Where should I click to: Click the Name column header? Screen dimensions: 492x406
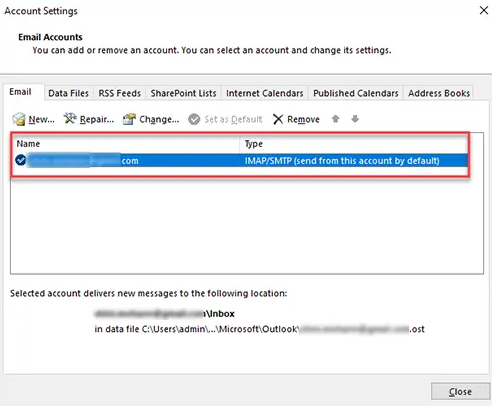[x=126, y=144]
